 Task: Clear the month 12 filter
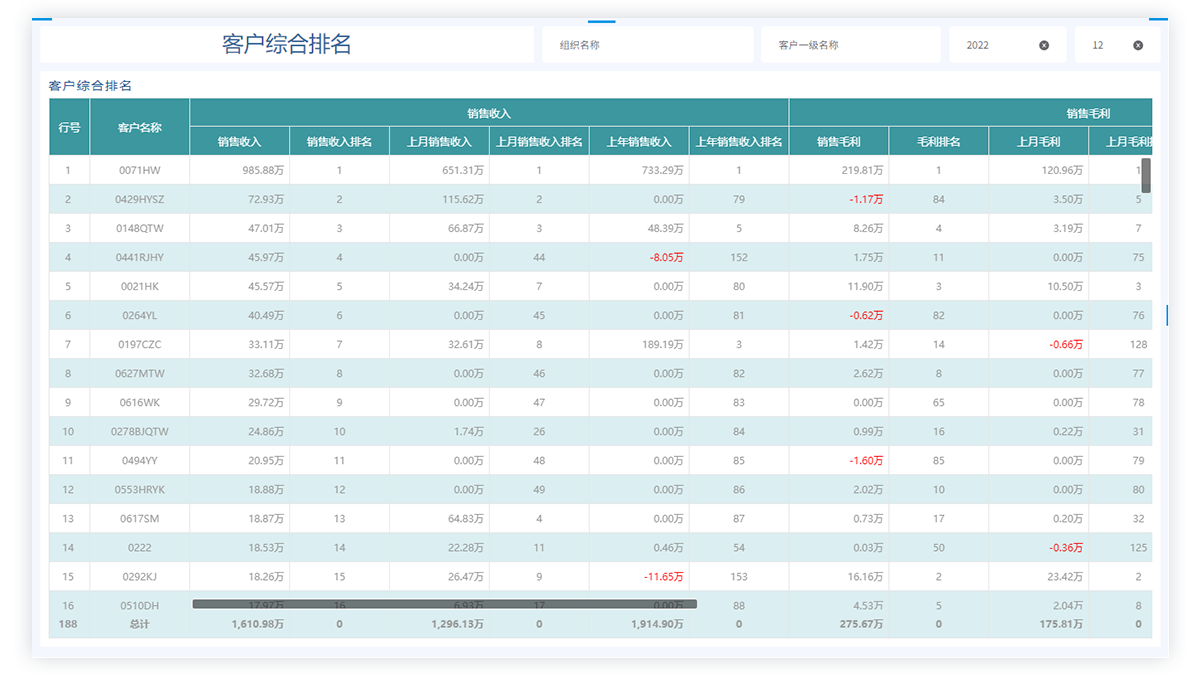(x=1138, y=45)
